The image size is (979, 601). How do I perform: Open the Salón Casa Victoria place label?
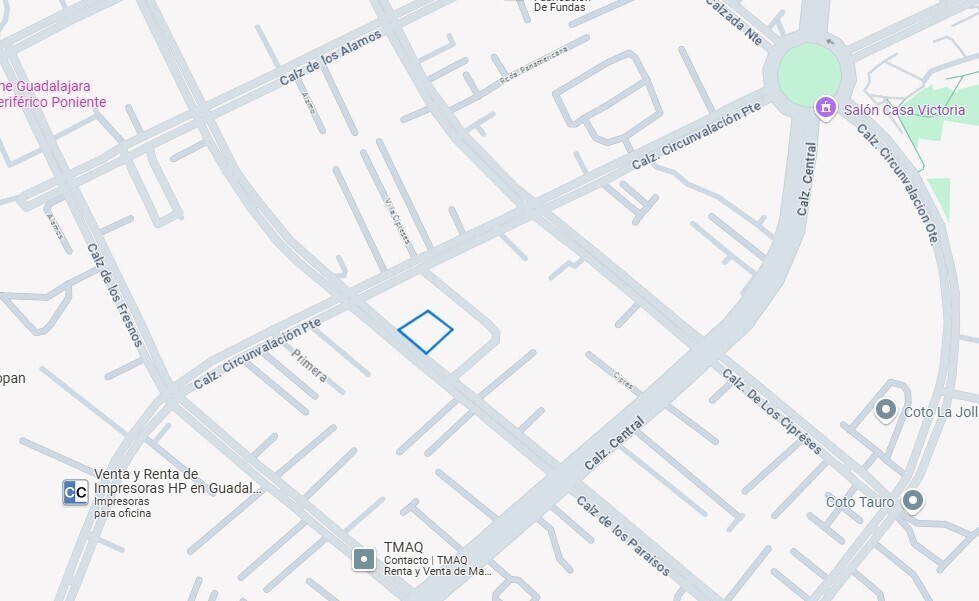coord(904,110)
